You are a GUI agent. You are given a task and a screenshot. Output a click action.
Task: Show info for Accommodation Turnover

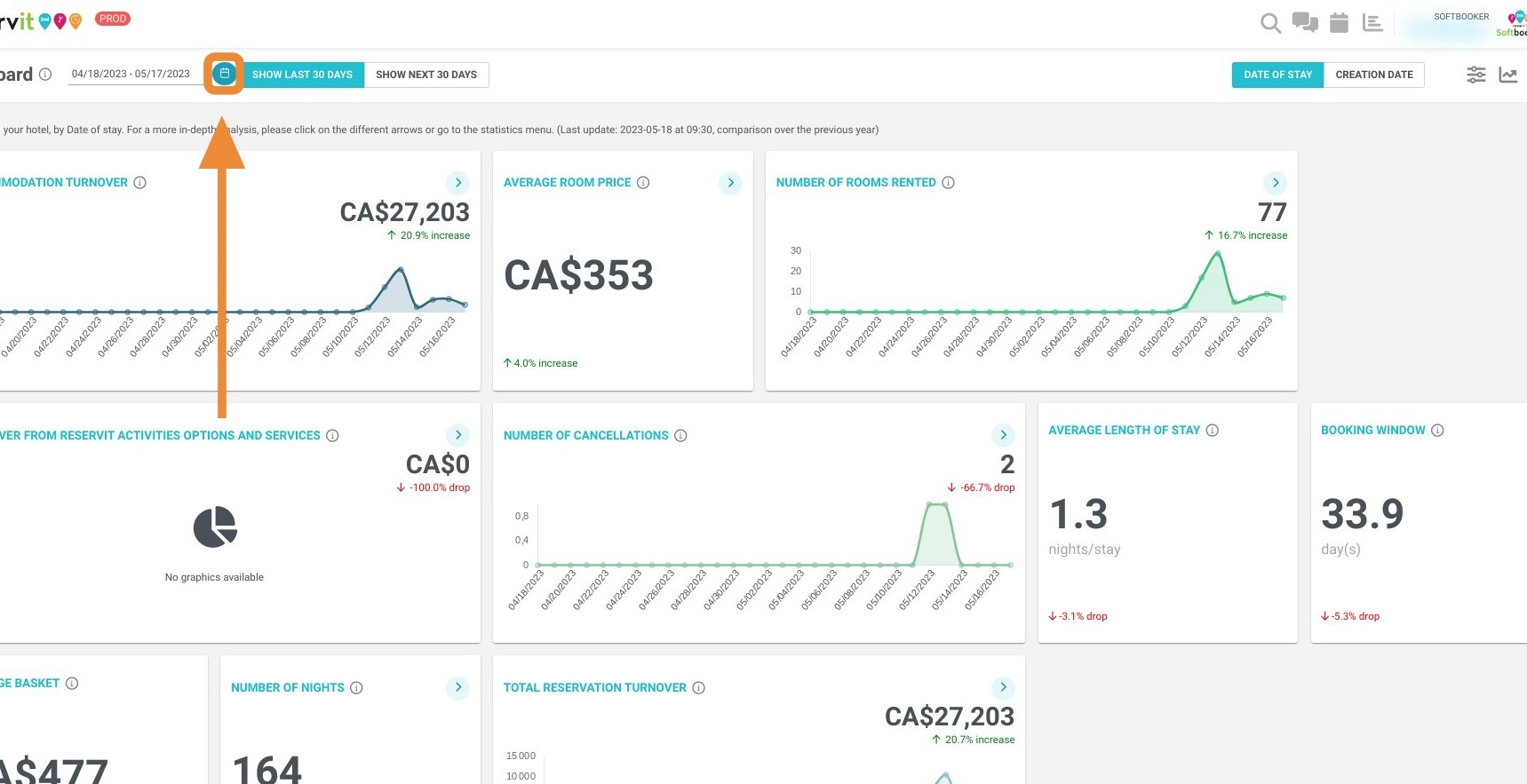pyautogui.click(x=139, y=182)
